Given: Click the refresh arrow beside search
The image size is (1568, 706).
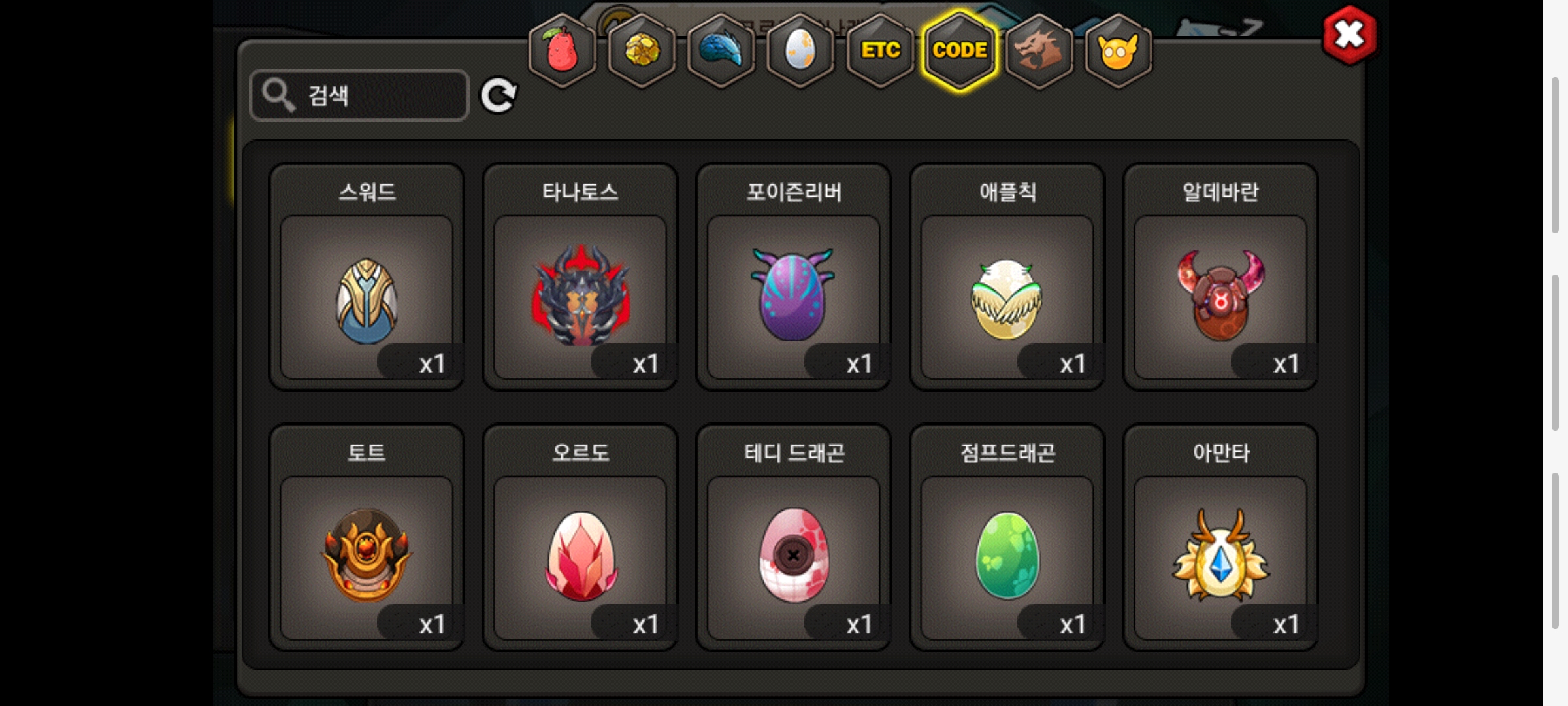Looking at the screenshot, I should (498, 95).
